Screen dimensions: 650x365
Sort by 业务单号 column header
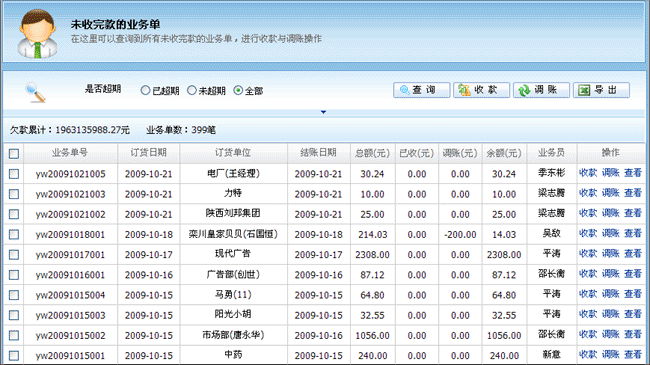point(70,153)
